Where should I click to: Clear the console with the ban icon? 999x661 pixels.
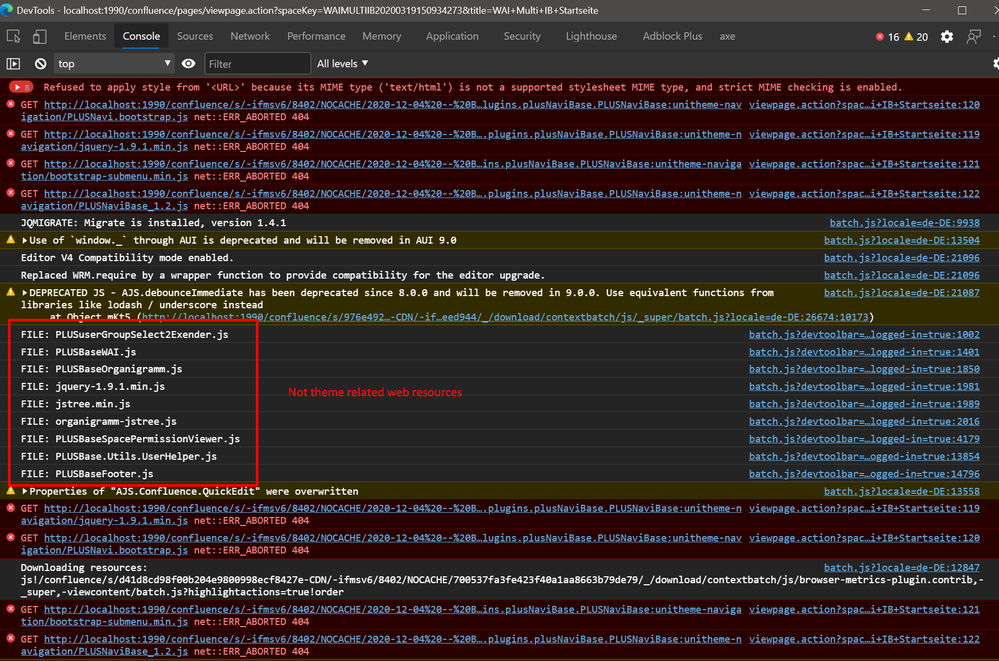point(41,64)
